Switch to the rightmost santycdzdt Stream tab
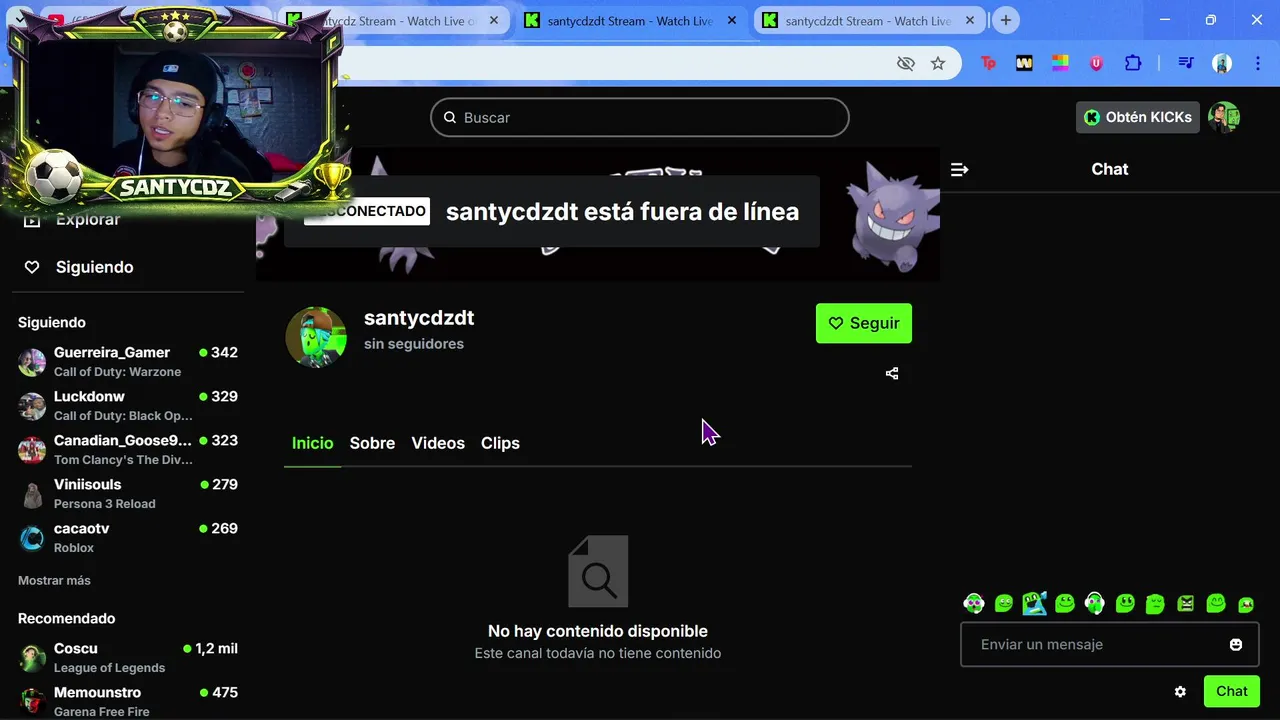The width and height of the screenshot is (1280, 720). (x=868, y=20)
